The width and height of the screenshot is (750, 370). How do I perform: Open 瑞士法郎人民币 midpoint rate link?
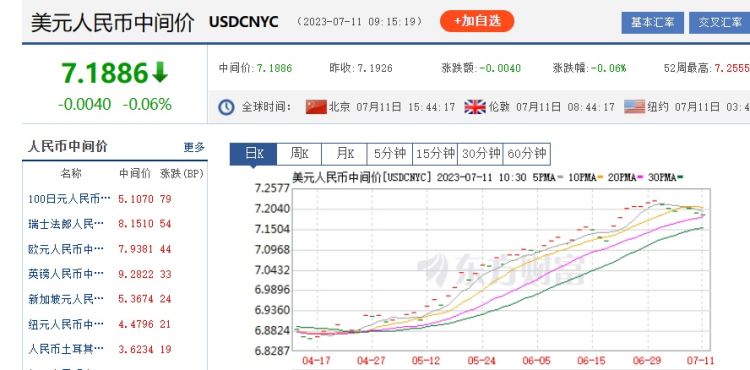coord(66,224)
